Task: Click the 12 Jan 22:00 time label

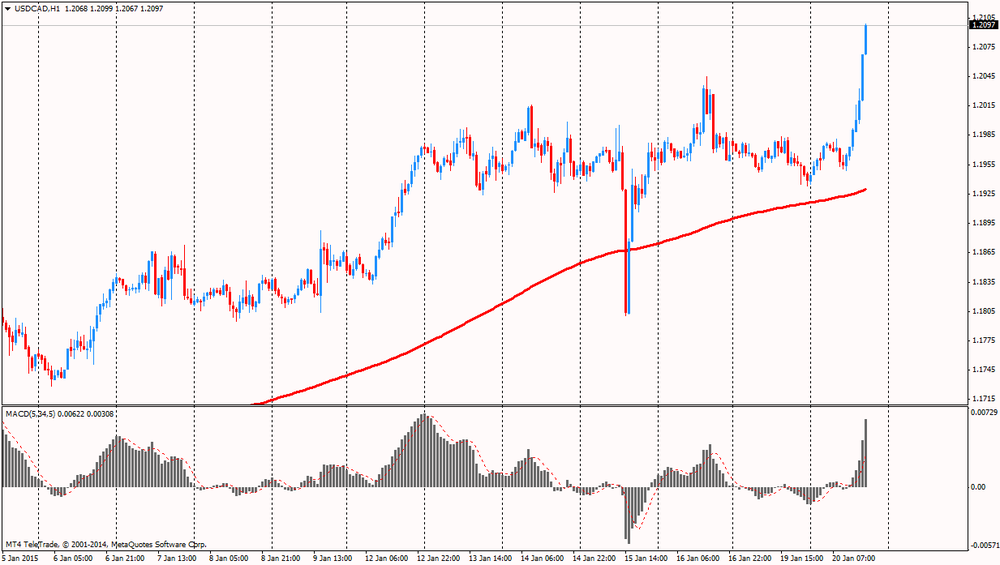Action: [438, 558]
